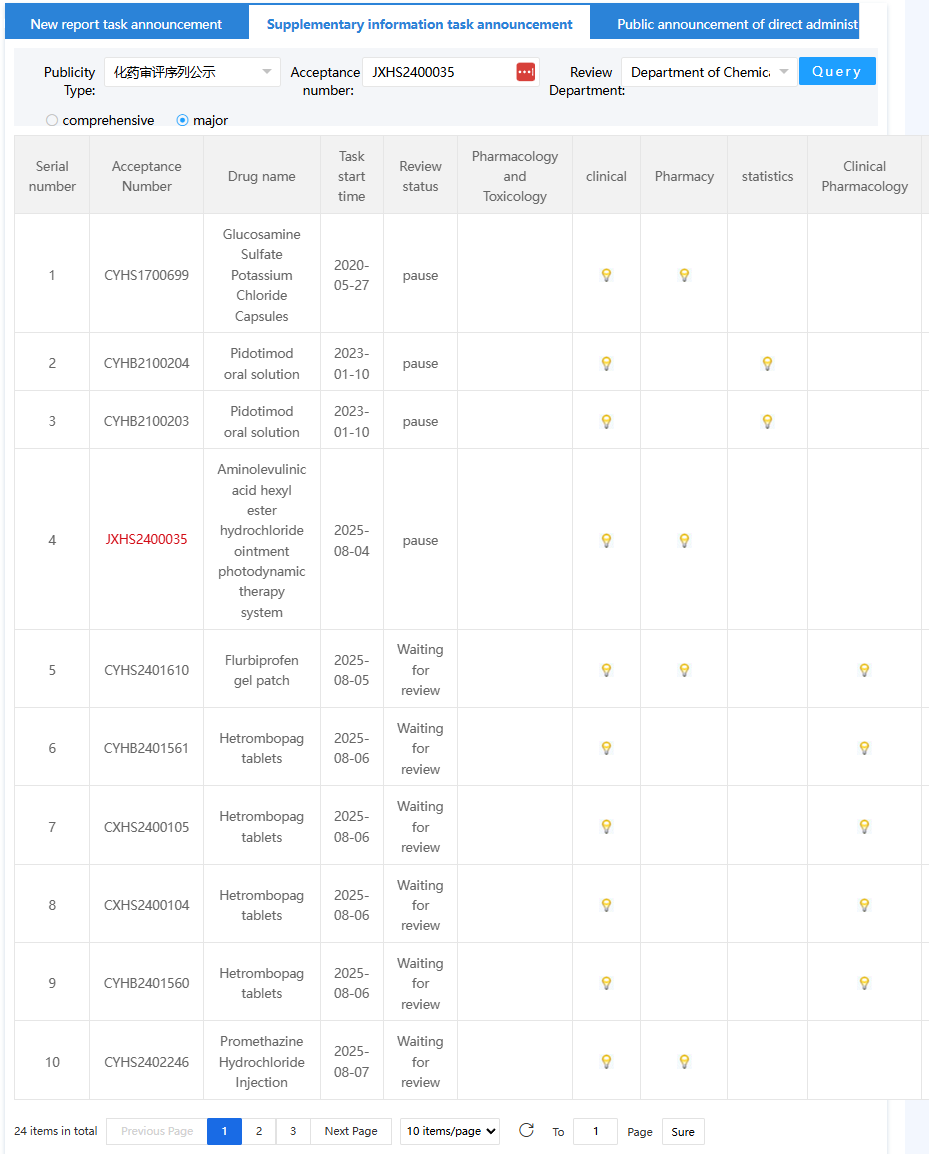Click clinical lightbulb for CYHB2401560 row
This screenshot has width=929, height=1154.
point(606,983)
